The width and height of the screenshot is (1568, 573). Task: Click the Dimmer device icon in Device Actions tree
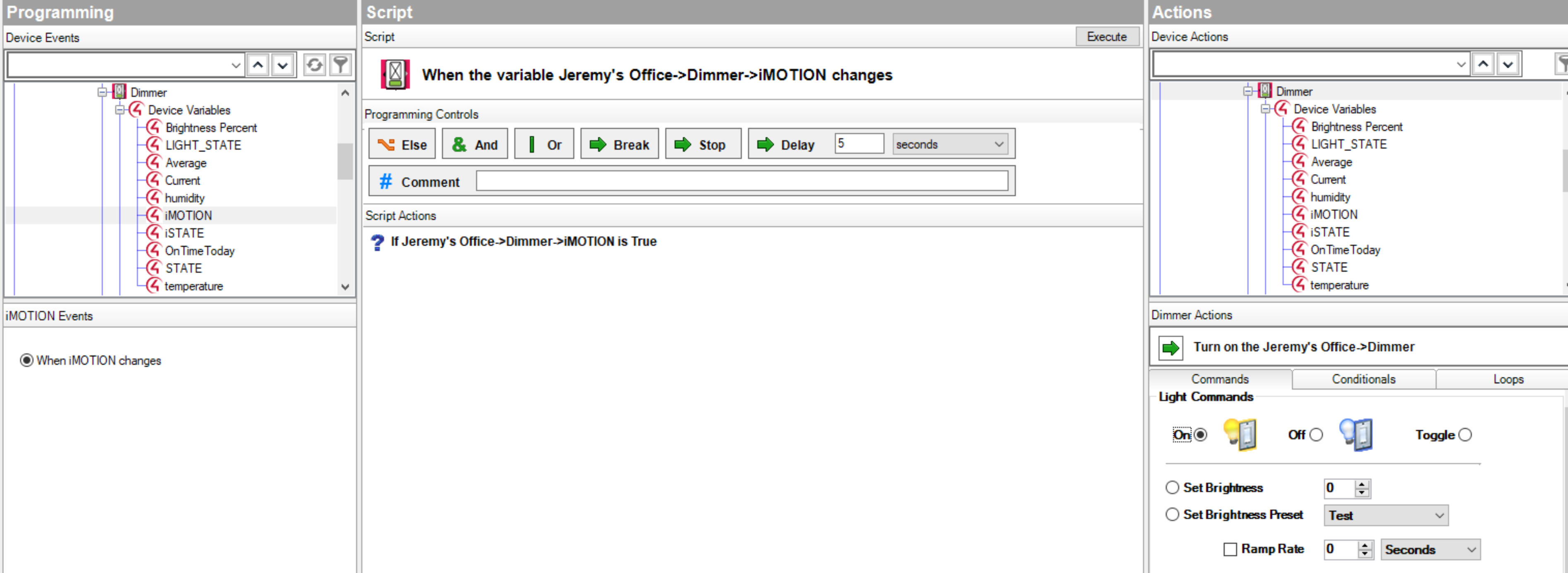click(x=1266, y=91)
